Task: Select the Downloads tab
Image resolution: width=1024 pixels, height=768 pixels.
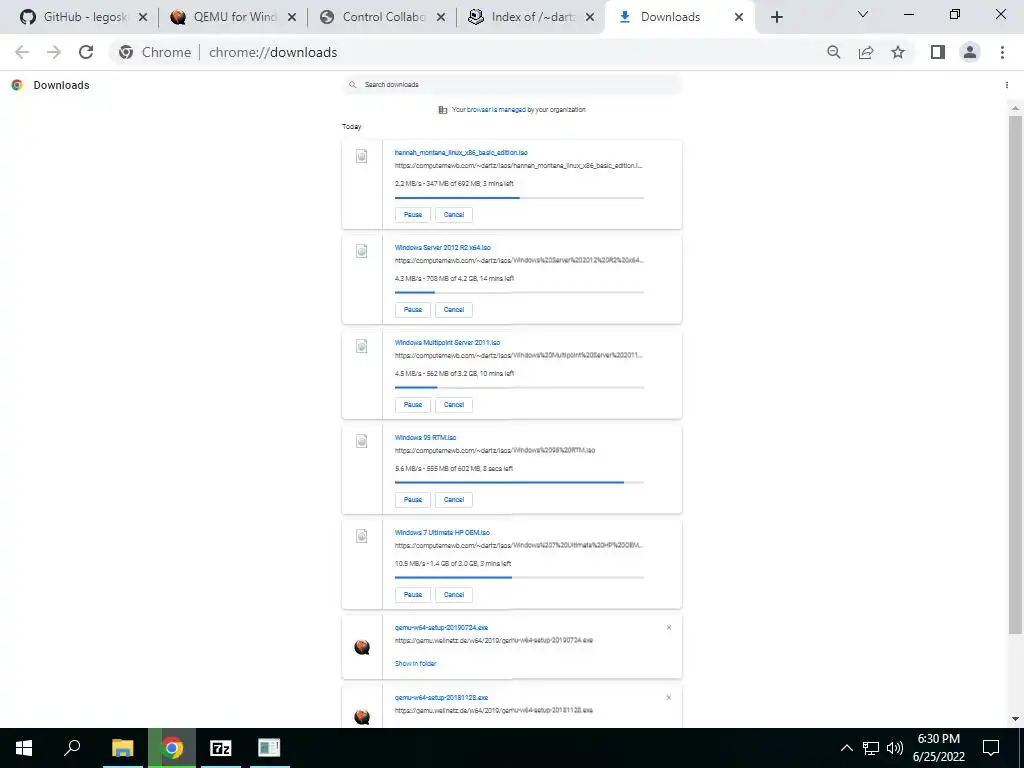Action: [680, 17]
